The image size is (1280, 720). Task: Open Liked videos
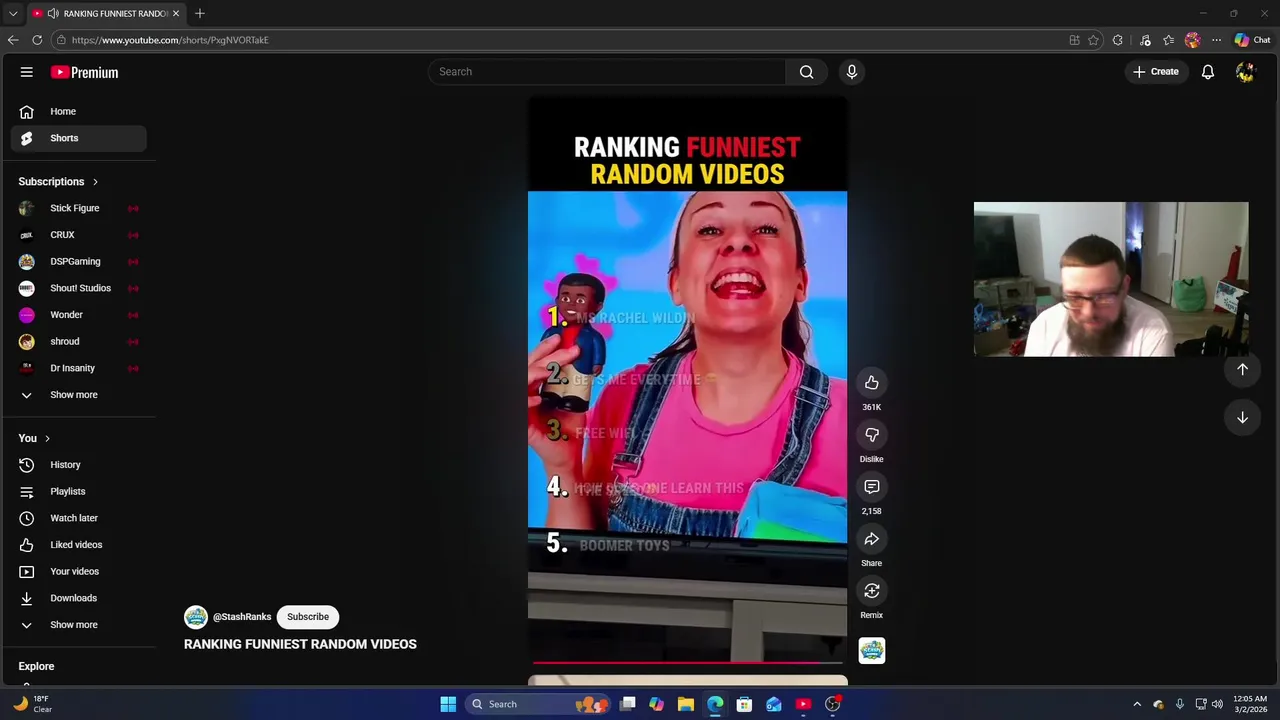(x=78, y=545)
